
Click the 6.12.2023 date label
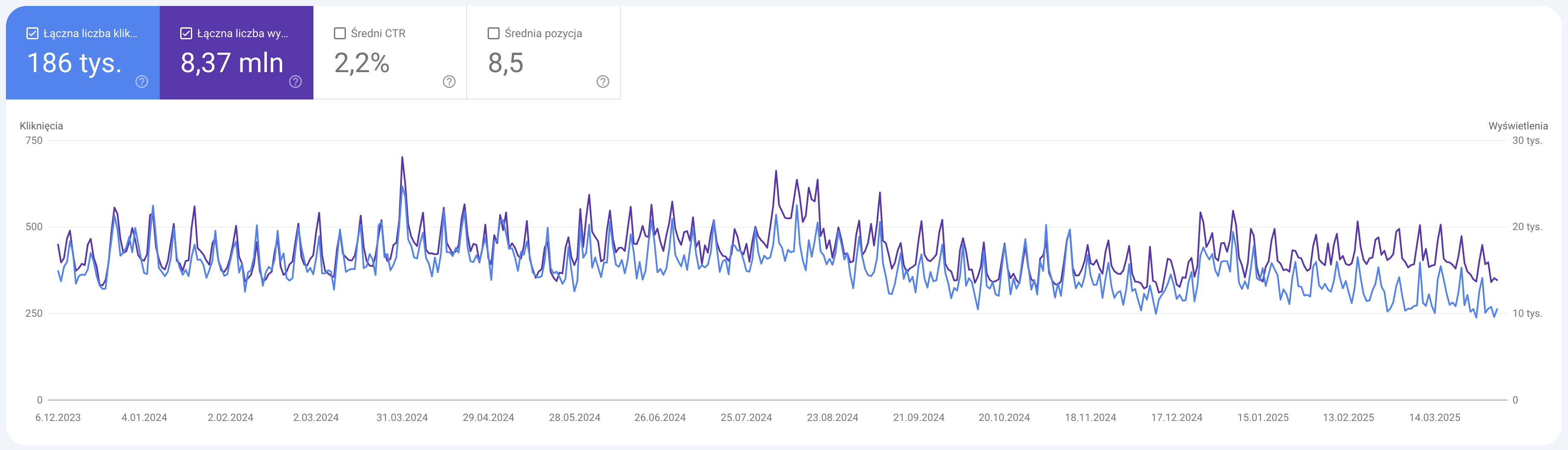tap(58, 418)
